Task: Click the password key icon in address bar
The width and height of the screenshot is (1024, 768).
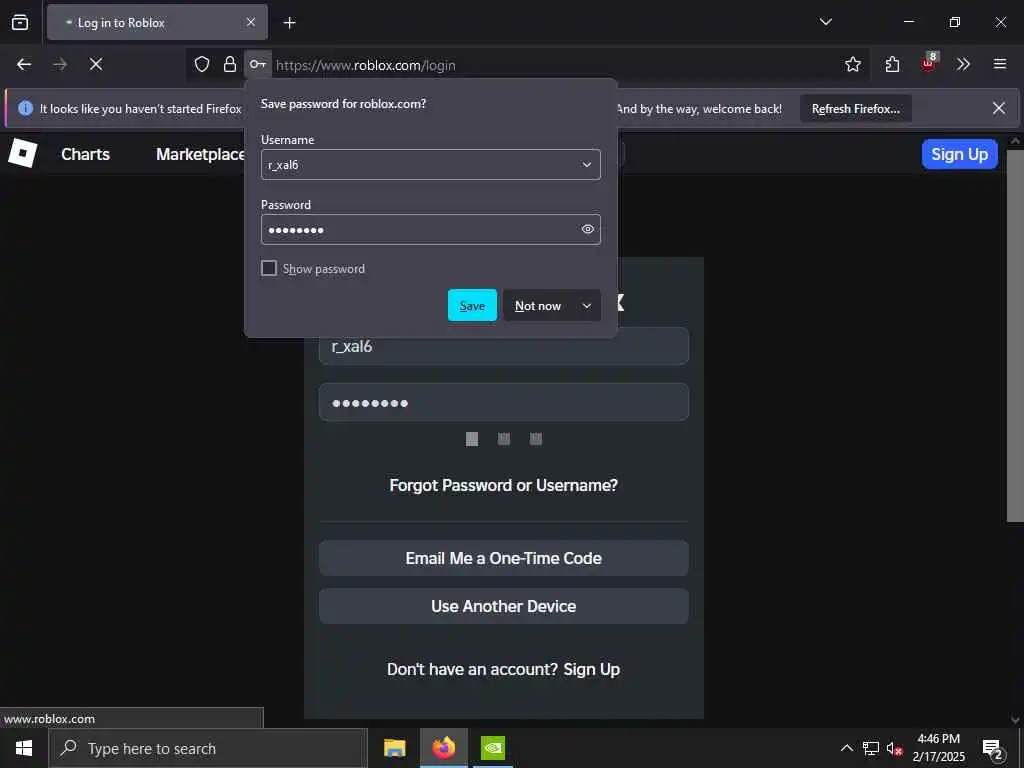Action: [x=258, y=64]
